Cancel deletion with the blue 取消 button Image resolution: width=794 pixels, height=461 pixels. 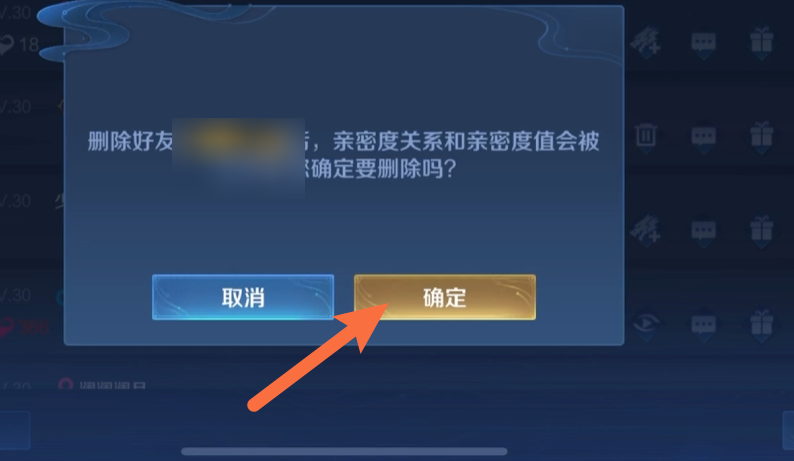pyautogui.click(x=243, y=297)
